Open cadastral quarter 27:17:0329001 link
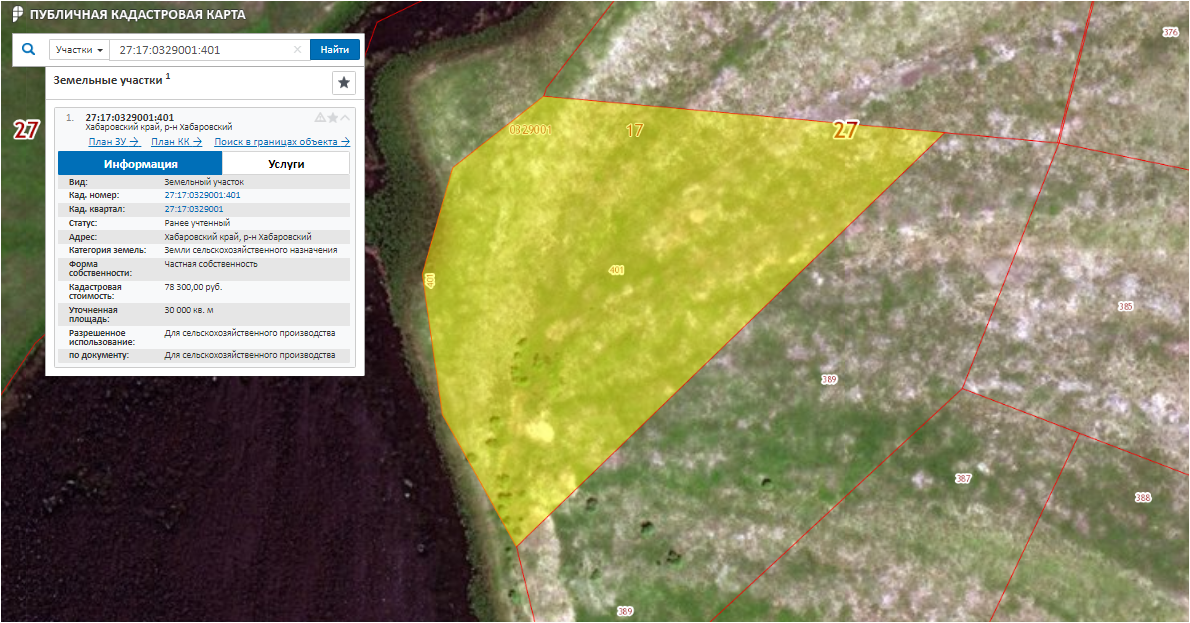Image resolution: width=1190 pixels, height=623 pixels. click(194, 209)
